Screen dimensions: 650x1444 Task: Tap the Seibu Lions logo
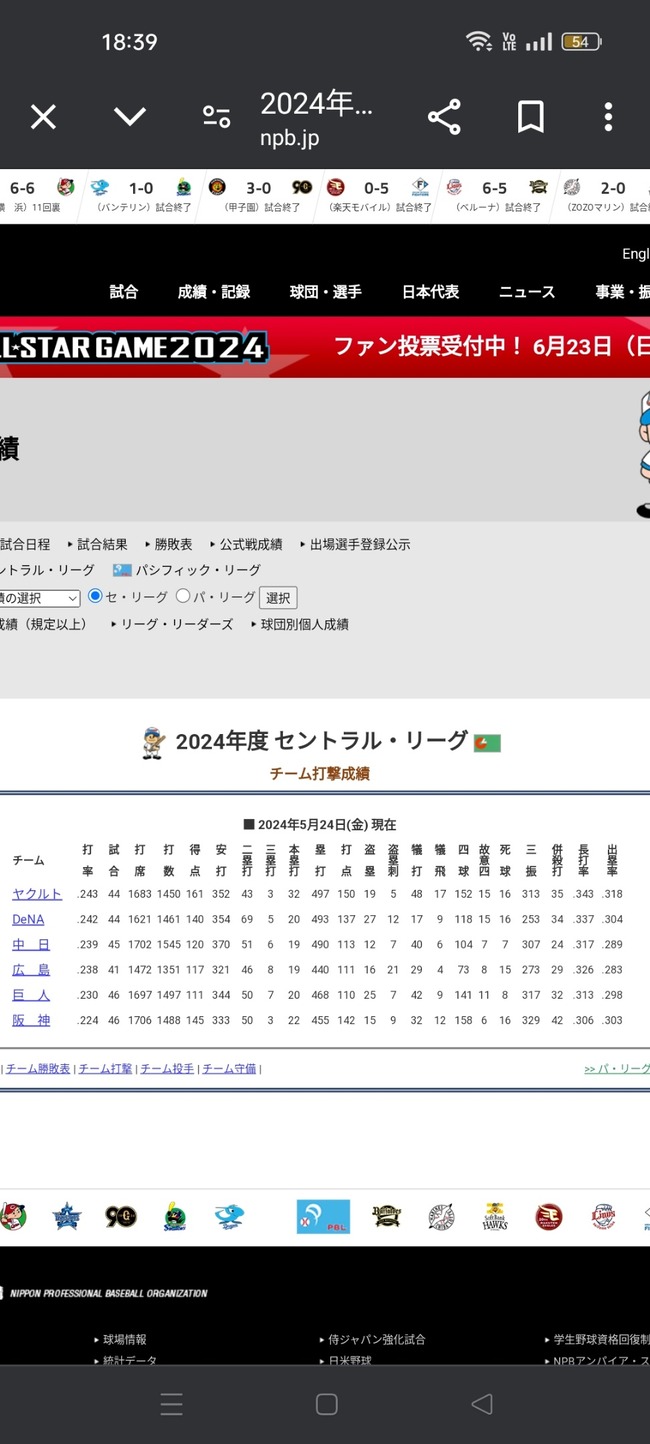coord(603,1217)
